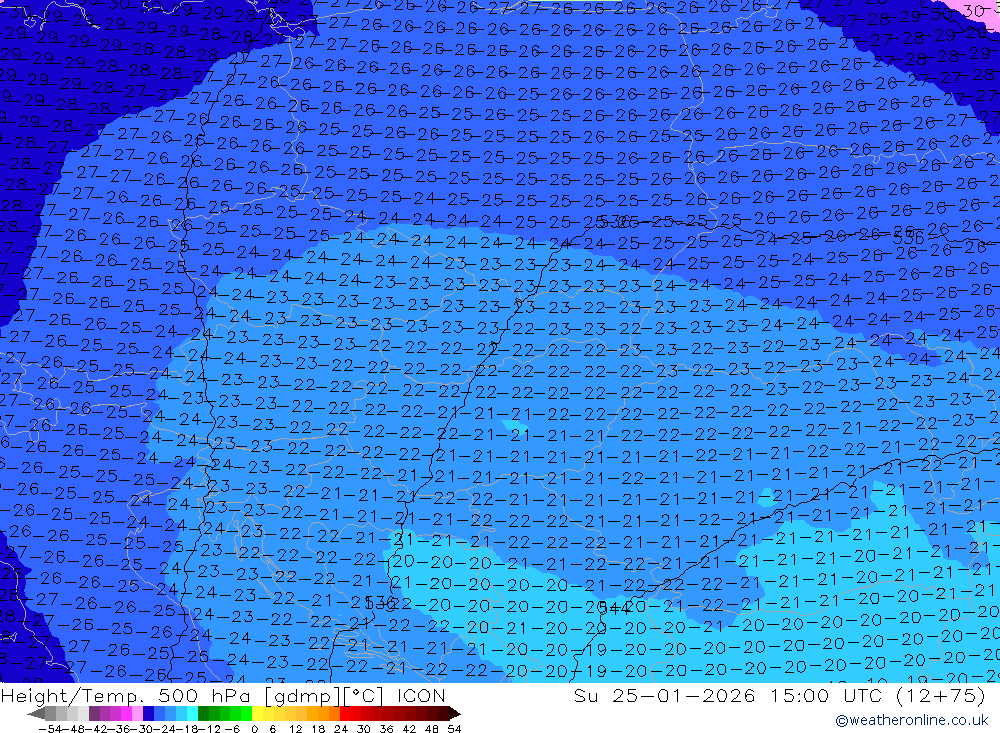Click the legend's right dark arrow end
The width and height of the screenshot is (1000, 733).
[x=455, y=713]
